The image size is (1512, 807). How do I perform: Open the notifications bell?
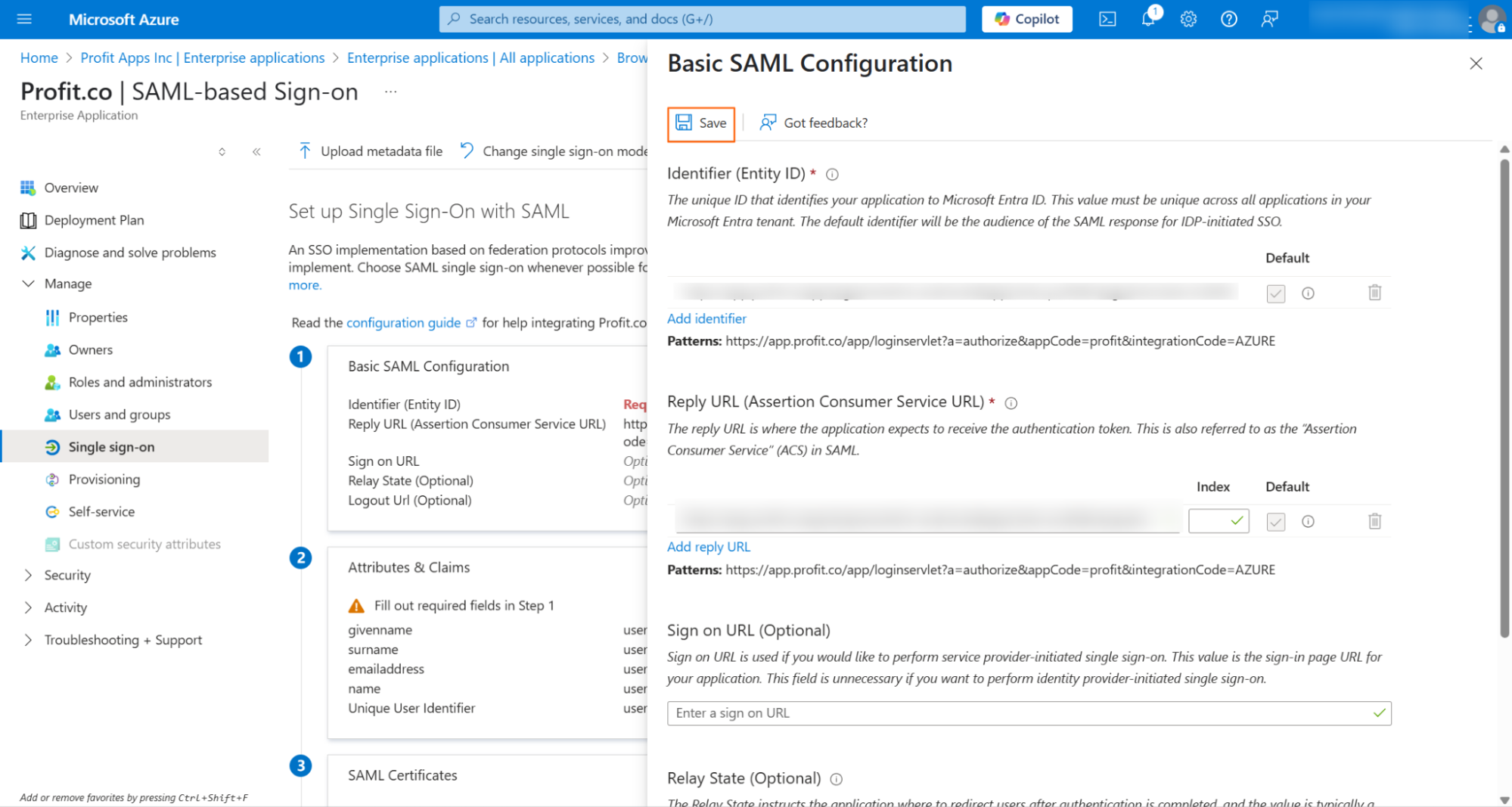pos(1148,19)
